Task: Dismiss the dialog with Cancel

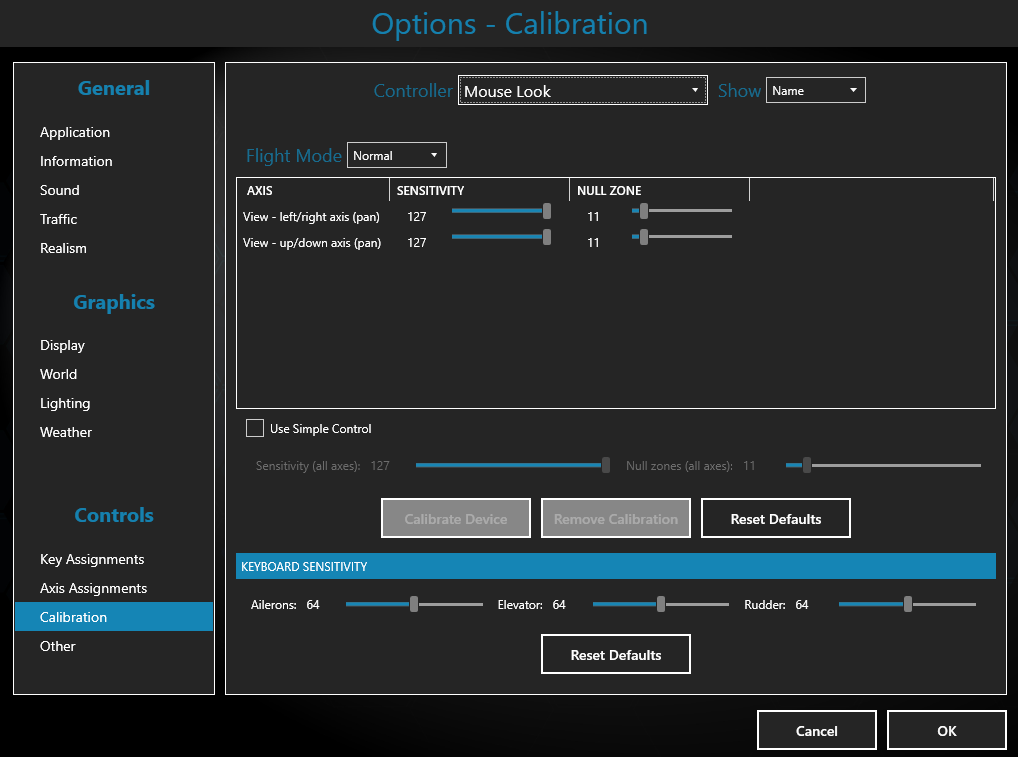Action: coord(816,730)
